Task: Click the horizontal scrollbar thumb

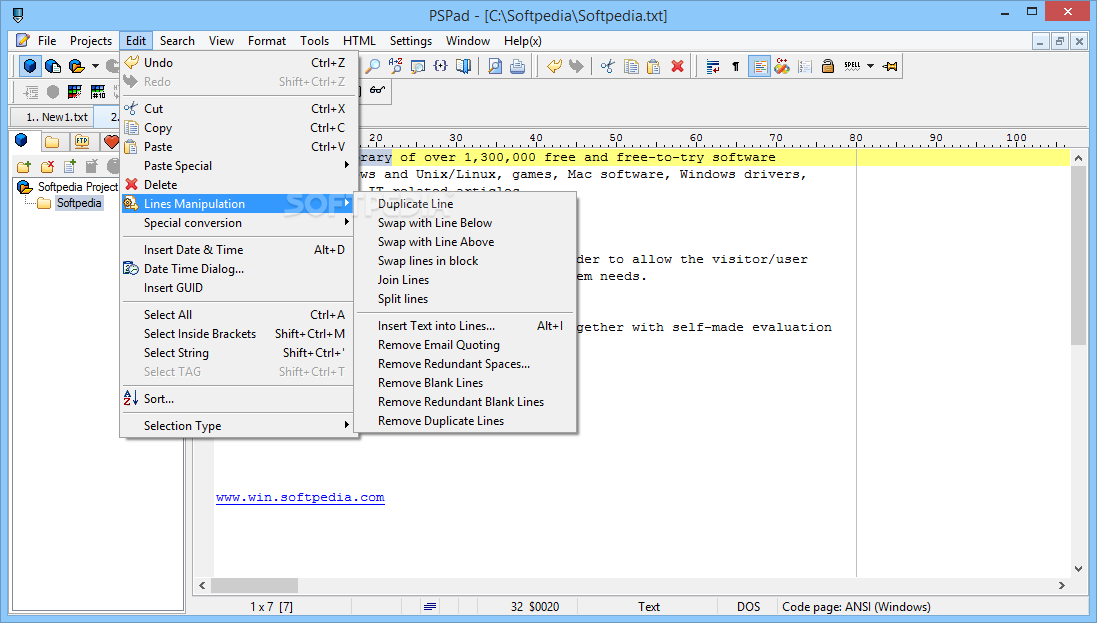Action: point(255,585)
